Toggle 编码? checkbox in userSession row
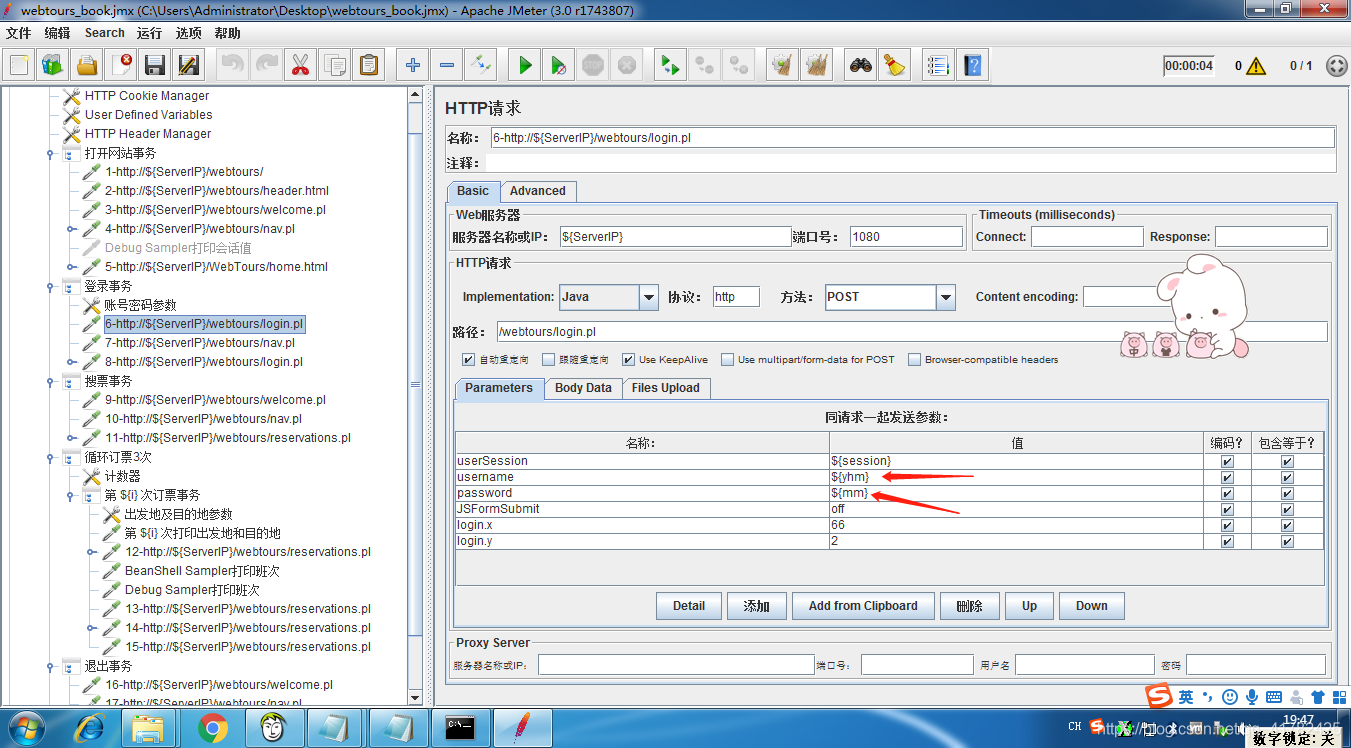 pos(1227,461)
